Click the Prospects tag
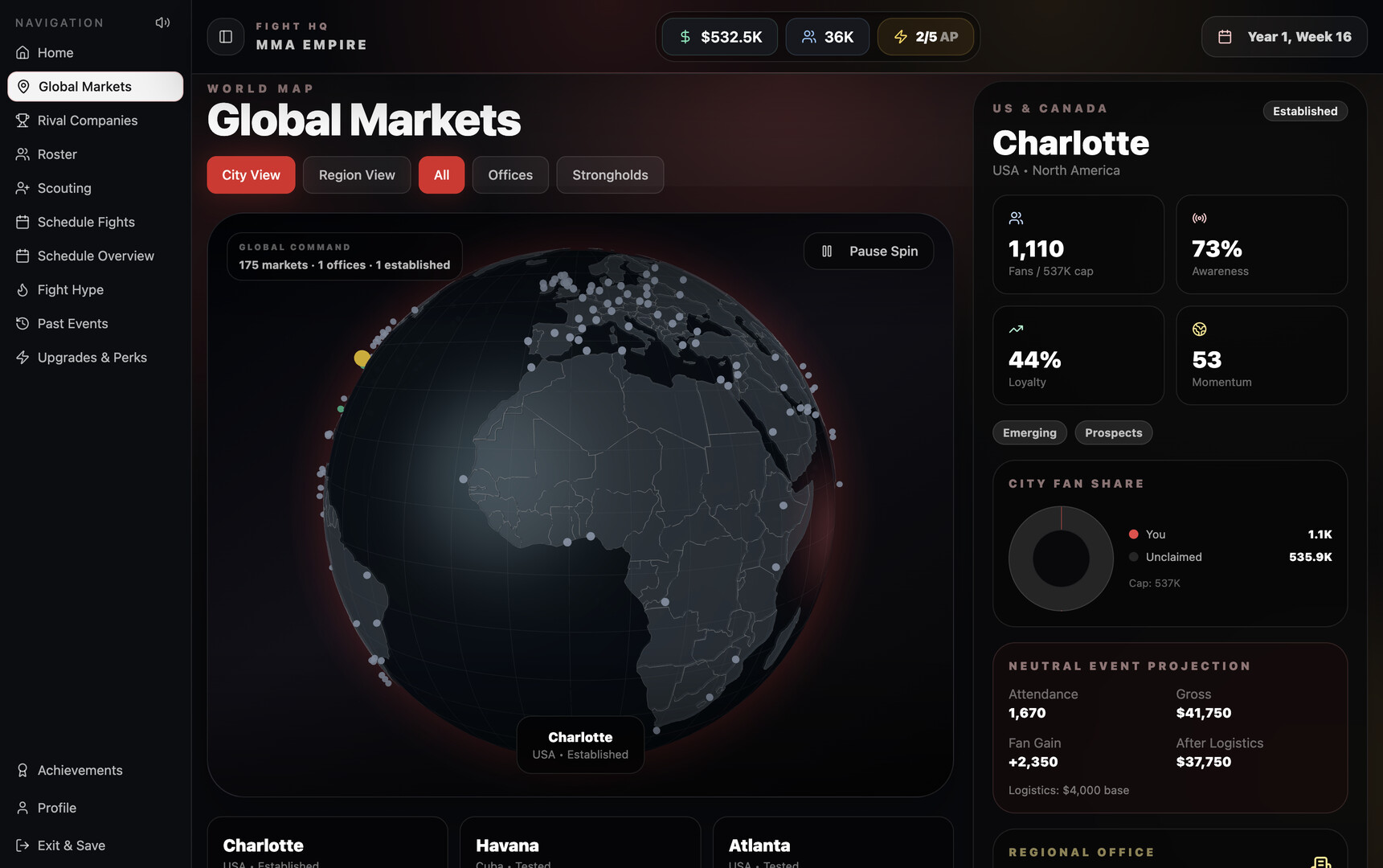This screenshot has width=1383, height=868. (x=1113, y=432)
